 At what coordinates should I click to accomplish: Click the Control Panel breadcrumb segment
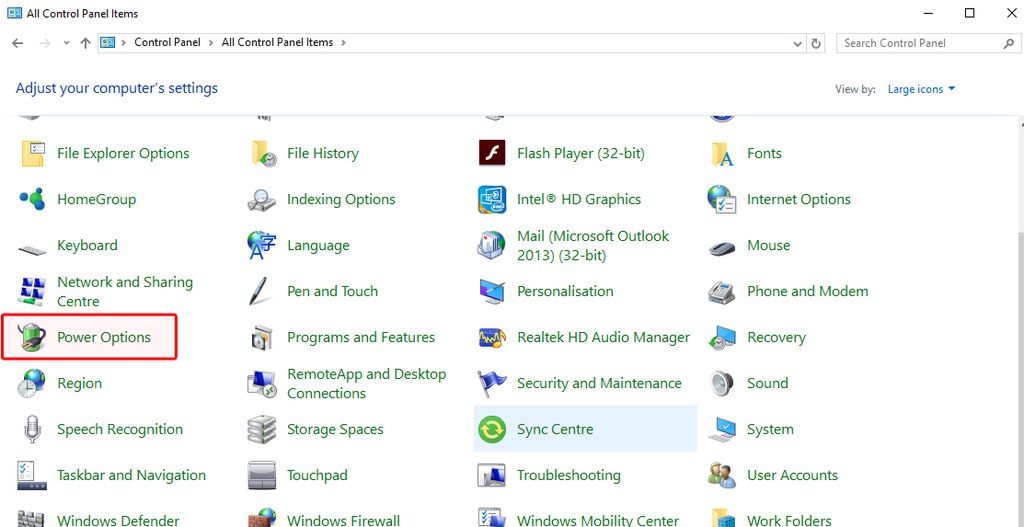(x=167, y=42)
